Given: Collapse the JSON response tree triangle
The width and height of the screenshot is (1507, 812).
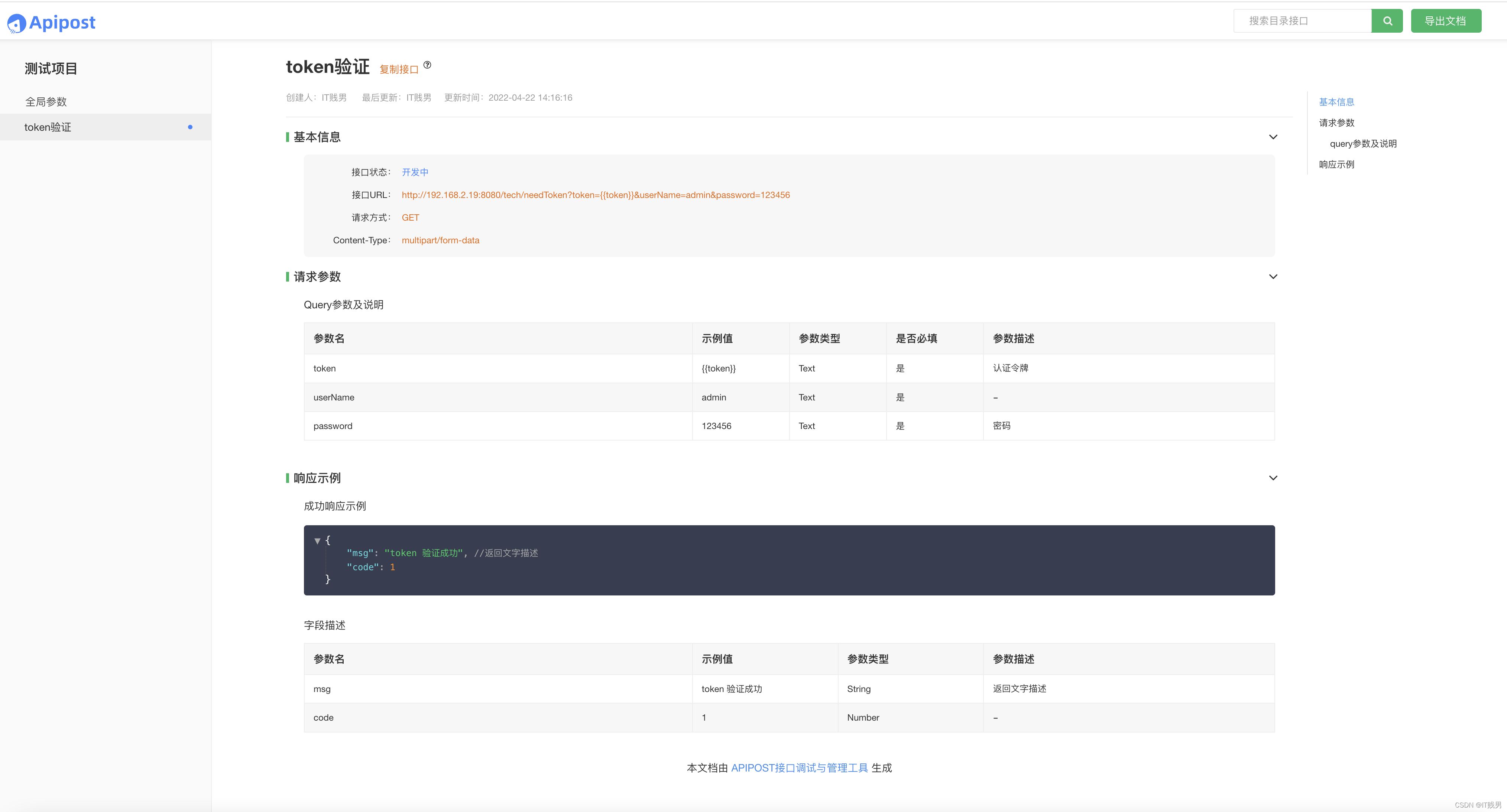Looking at the screenshot, I should (317, 540).
